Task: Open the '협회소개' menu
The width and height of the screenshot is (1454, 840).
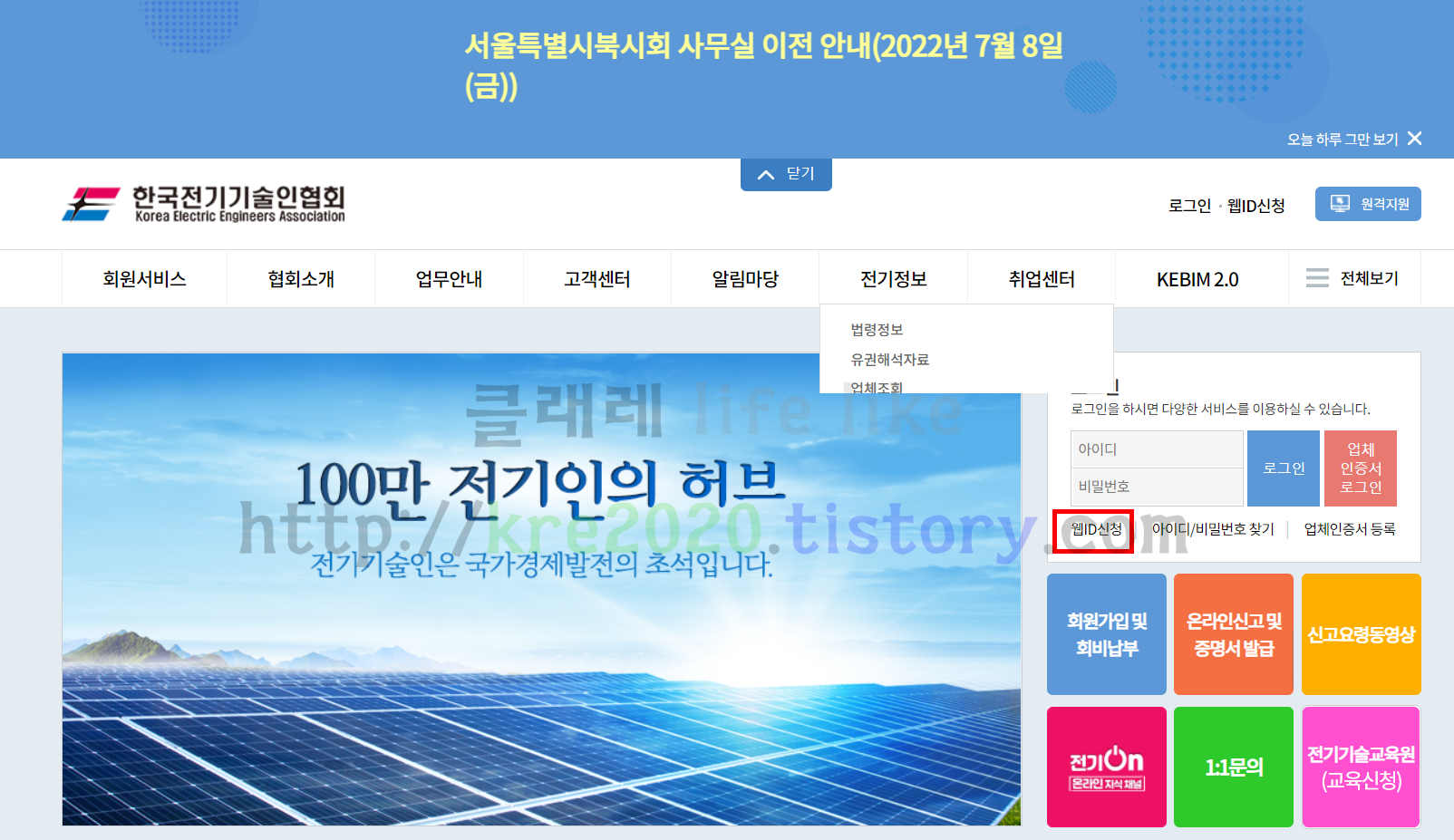Action: [x=301, y=279]
